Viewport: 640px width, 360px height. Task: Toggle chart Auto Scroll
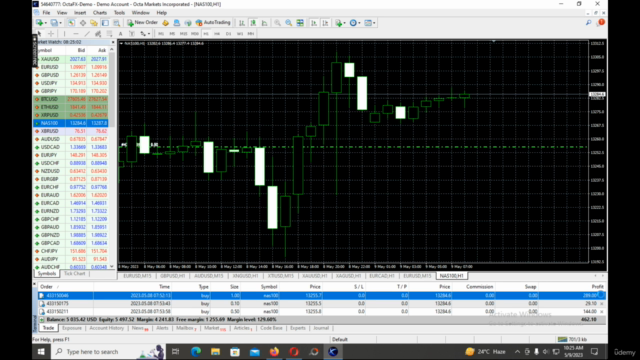(x=314, y=23)
